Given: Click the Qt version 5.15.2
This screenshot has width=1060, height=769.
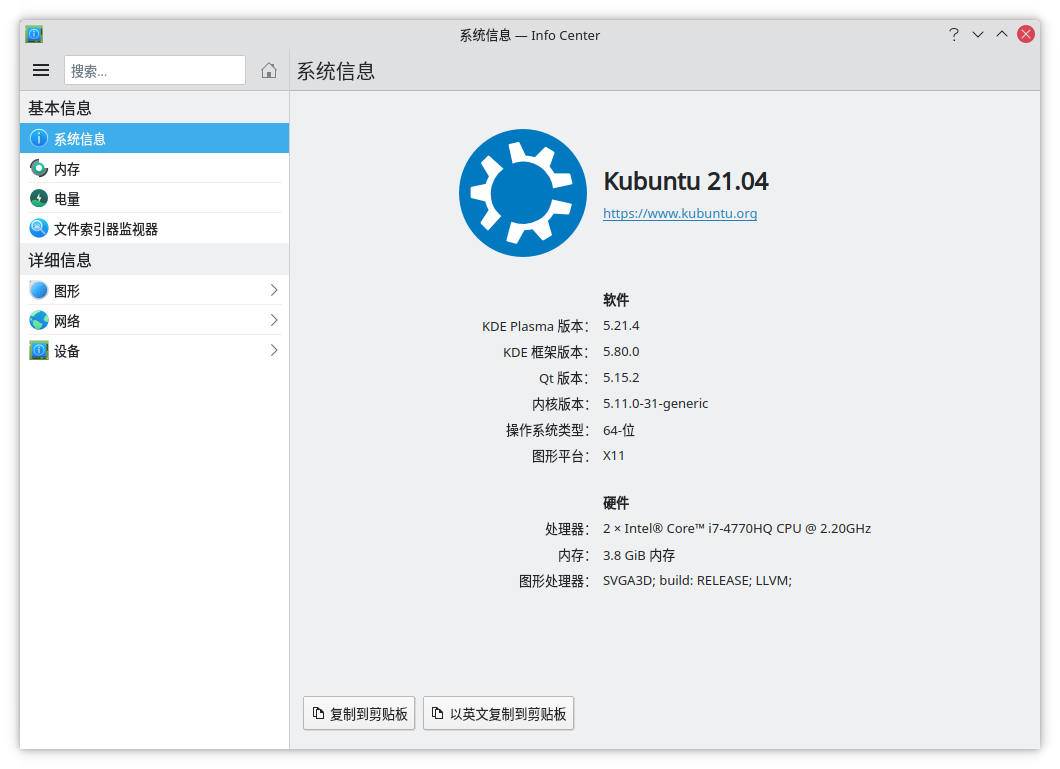Looking at the screenshot, I should (621, 378).
